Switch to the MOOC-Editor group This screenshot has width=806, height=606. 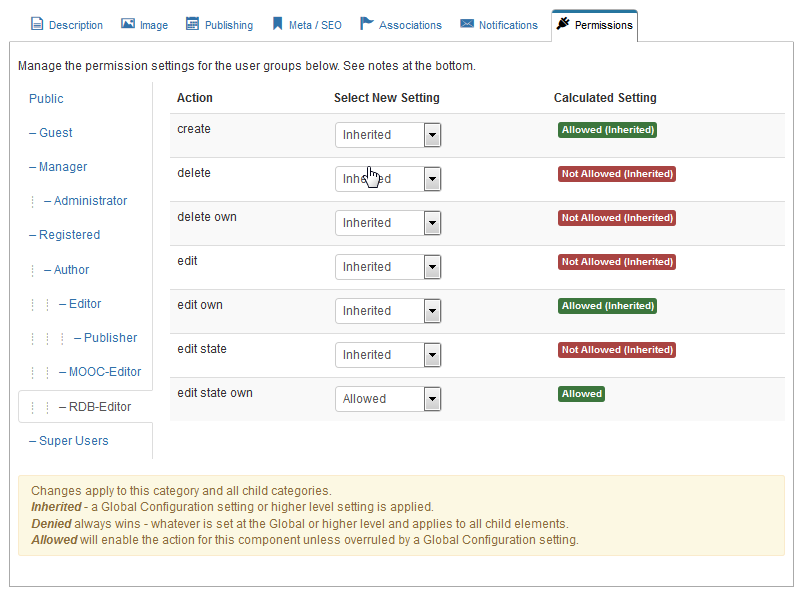pos(105,372)
